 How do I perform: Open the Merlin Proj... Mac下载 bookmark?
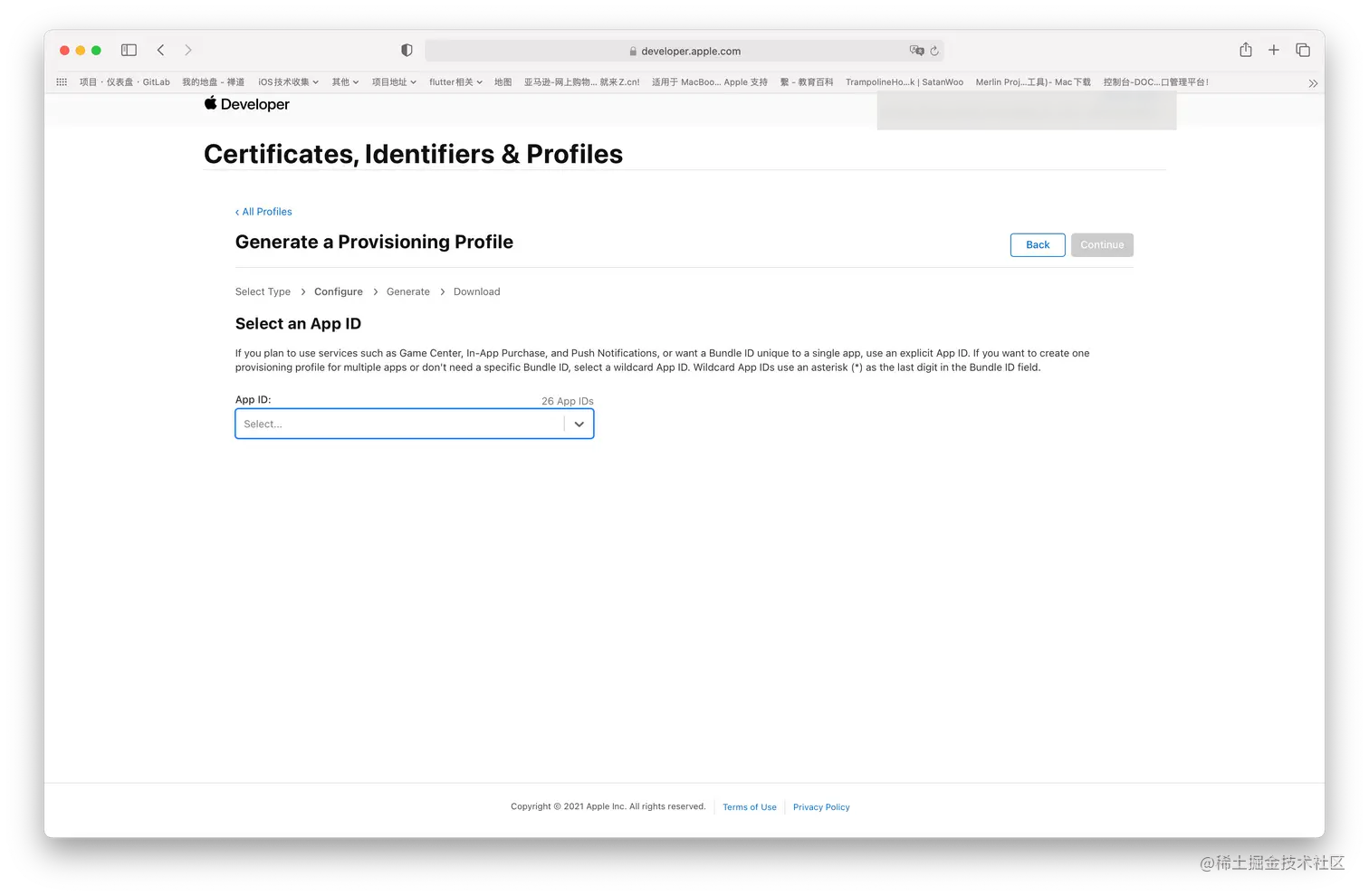1033,81
